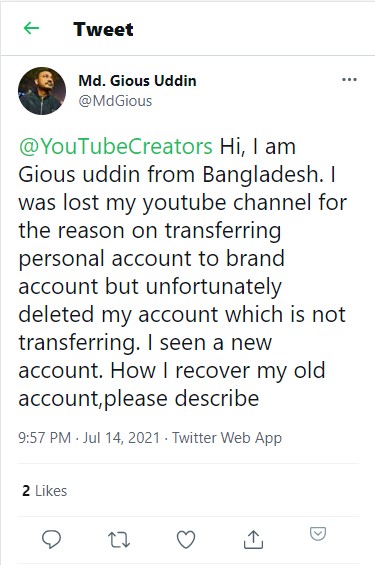
Task: Click the 9:57 PM timestamp
Action: [44, 438]
